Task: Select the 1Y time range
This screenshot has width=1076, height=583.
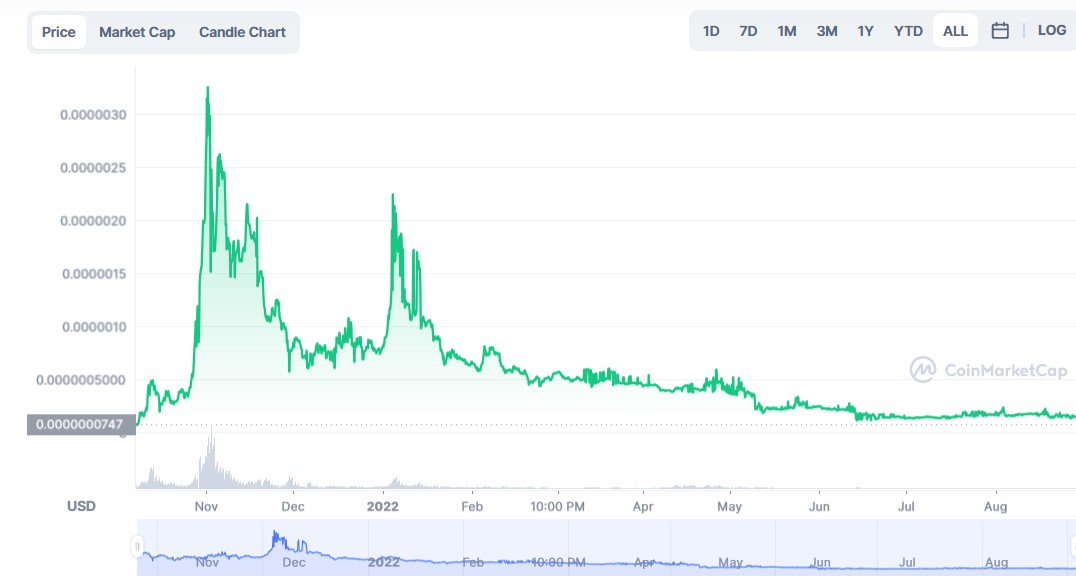Action: (865, 30)
